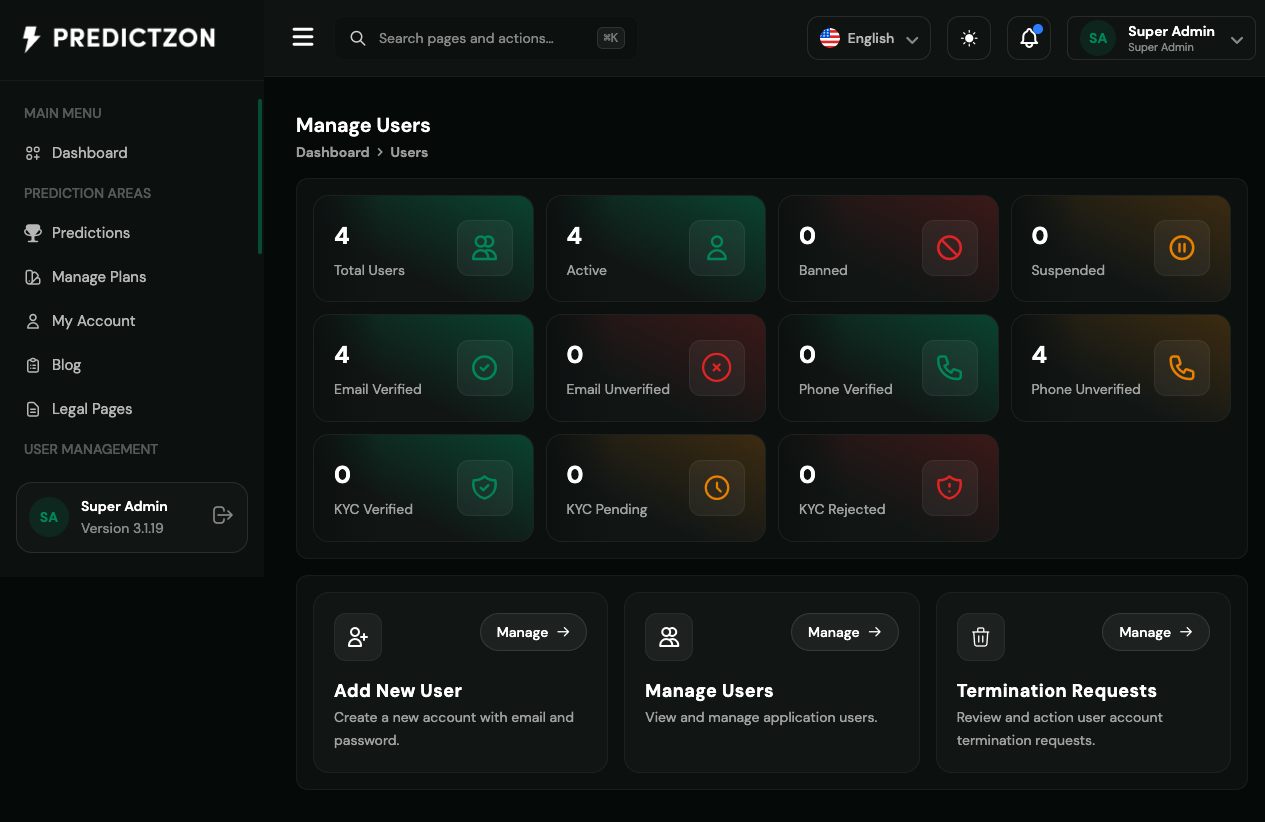Click the Manage Users card icon

coord(669,637)
